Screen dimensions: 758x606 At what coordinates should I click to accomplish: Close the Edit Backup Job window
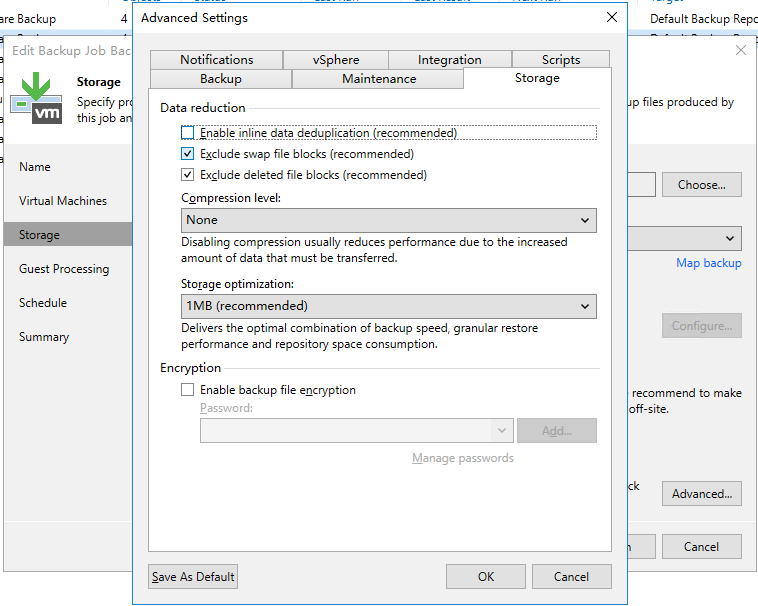click(740, 50)
